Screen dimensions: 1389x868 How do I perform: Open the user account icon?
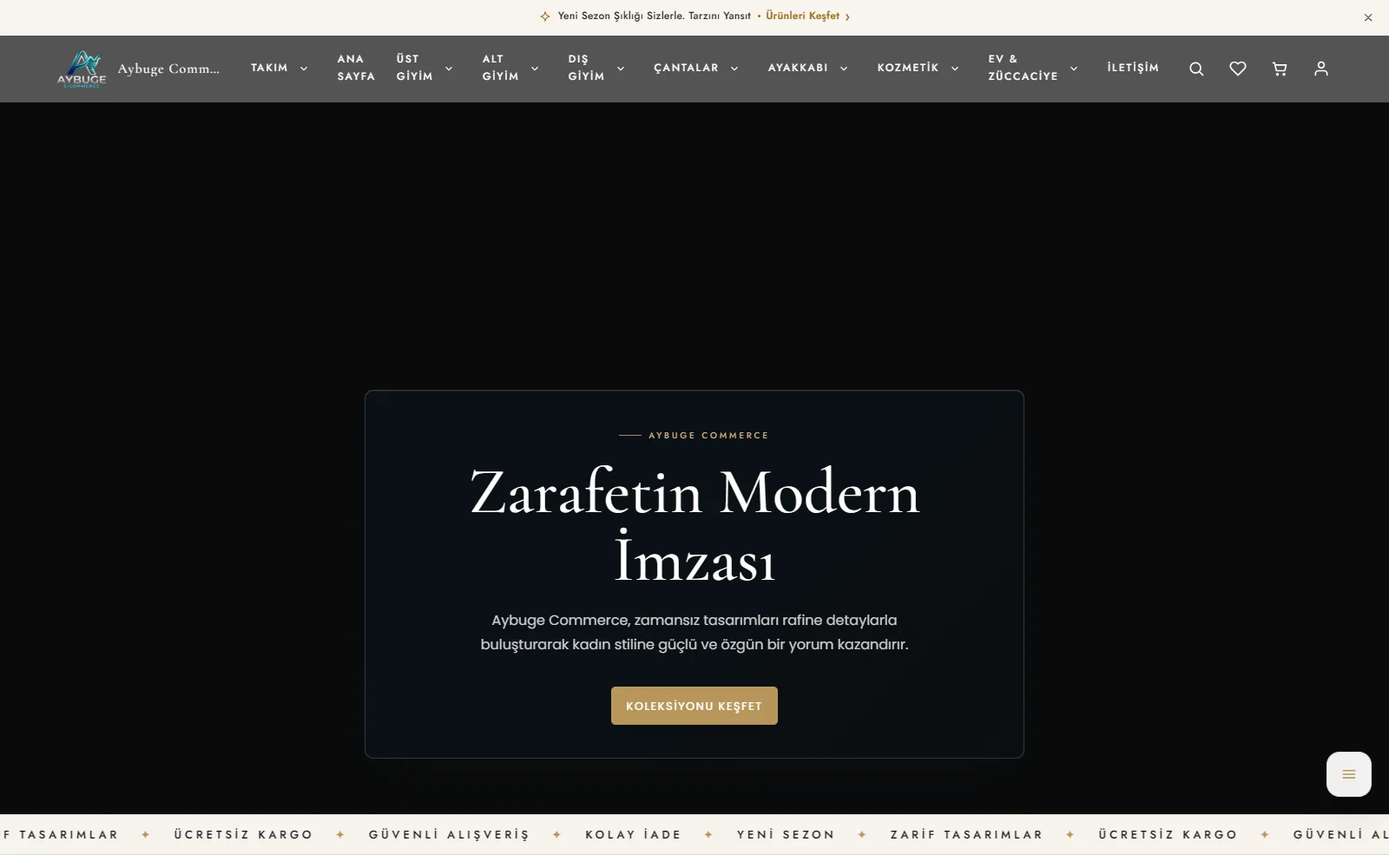(1321, 69)
